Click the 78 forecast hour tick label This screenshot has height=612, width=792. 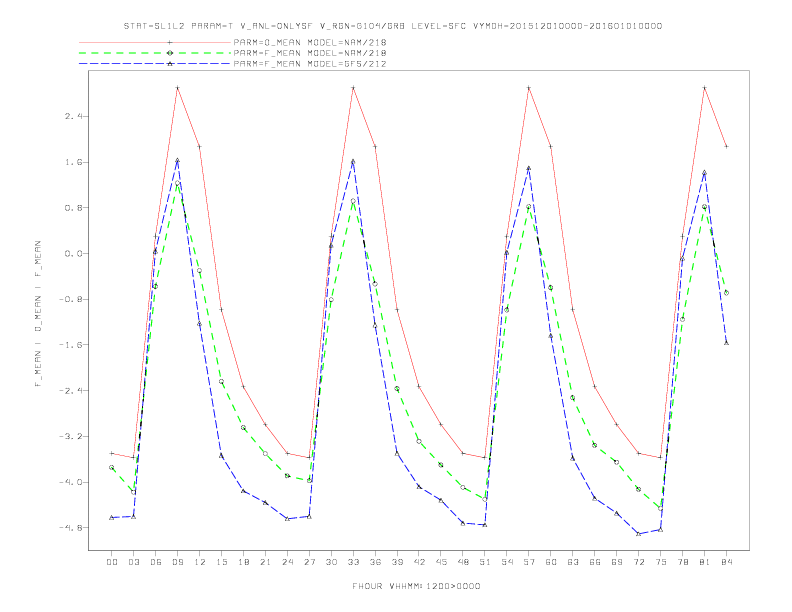683,562
